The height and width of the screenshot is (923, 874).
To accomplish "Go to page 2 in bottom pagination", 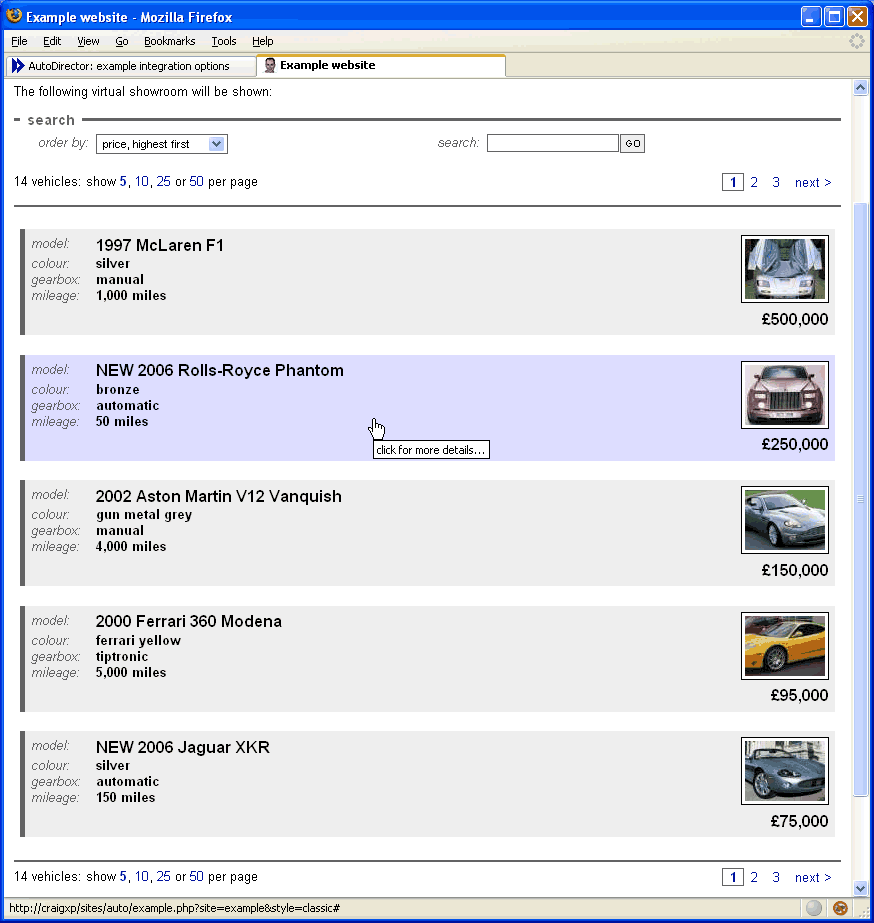I will pos(754,877).
